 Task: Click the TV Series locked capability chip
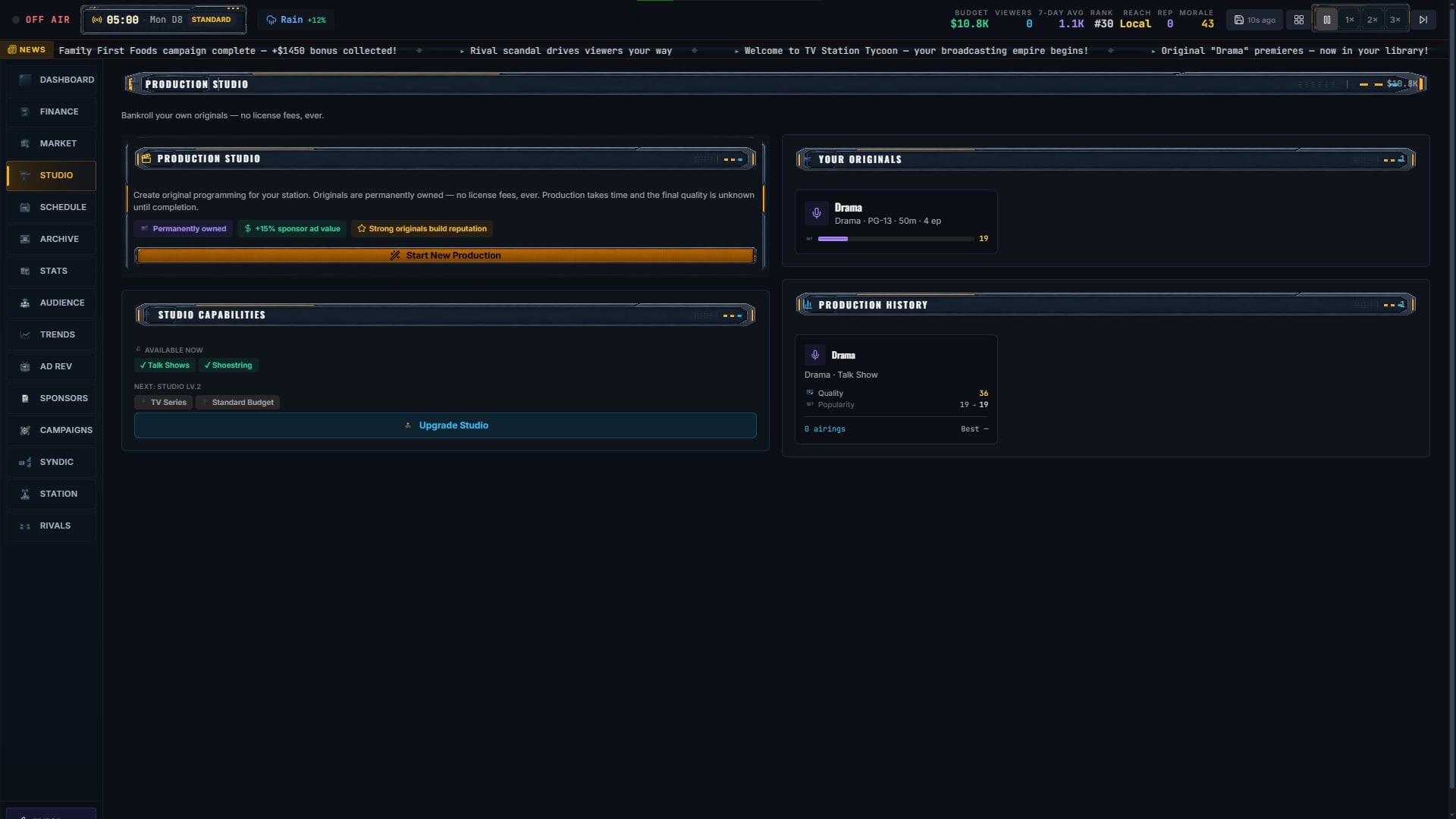click(164, 403)
